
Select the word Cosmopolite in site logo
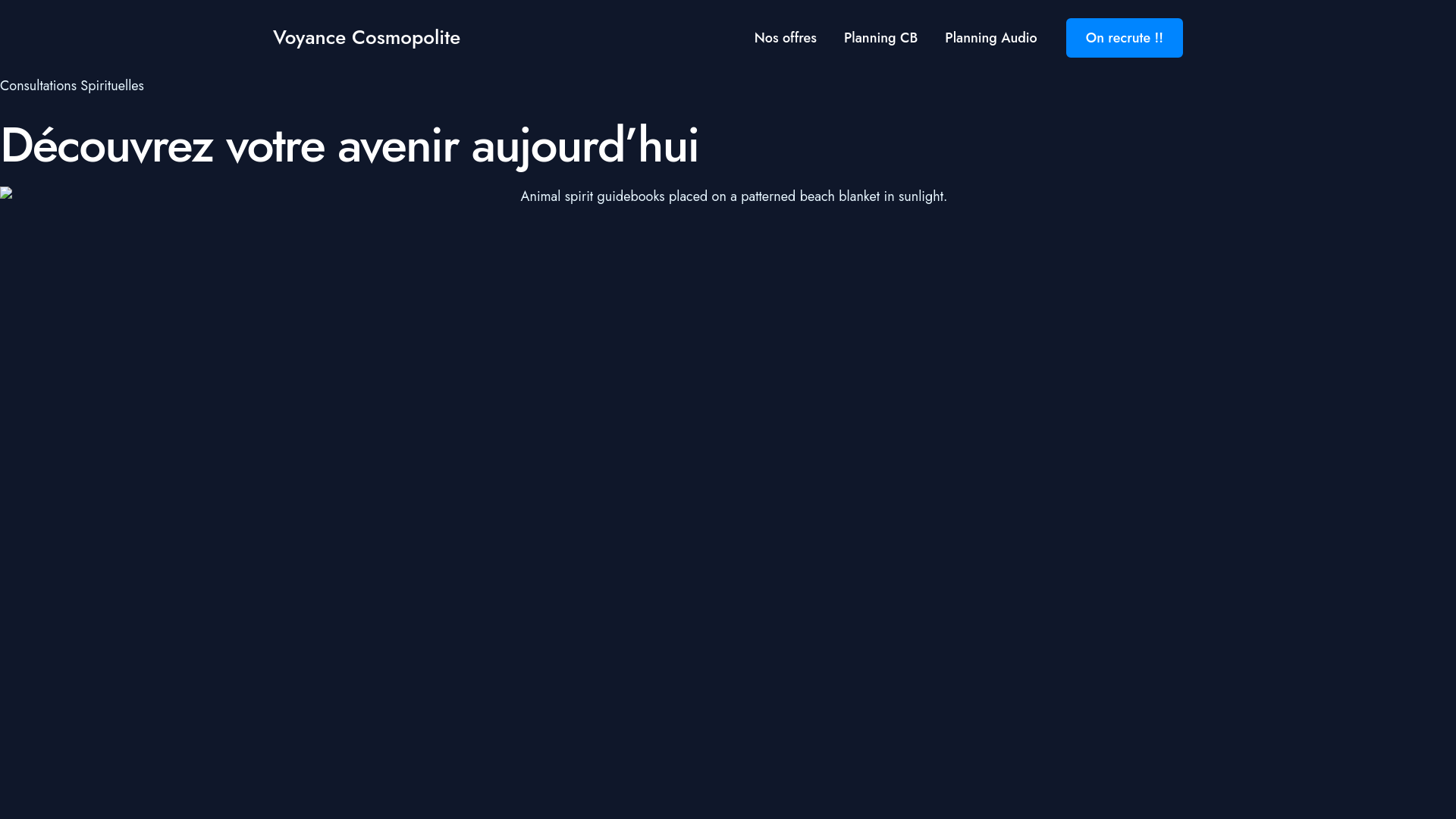pyautogui.click(x=406, y=37)
